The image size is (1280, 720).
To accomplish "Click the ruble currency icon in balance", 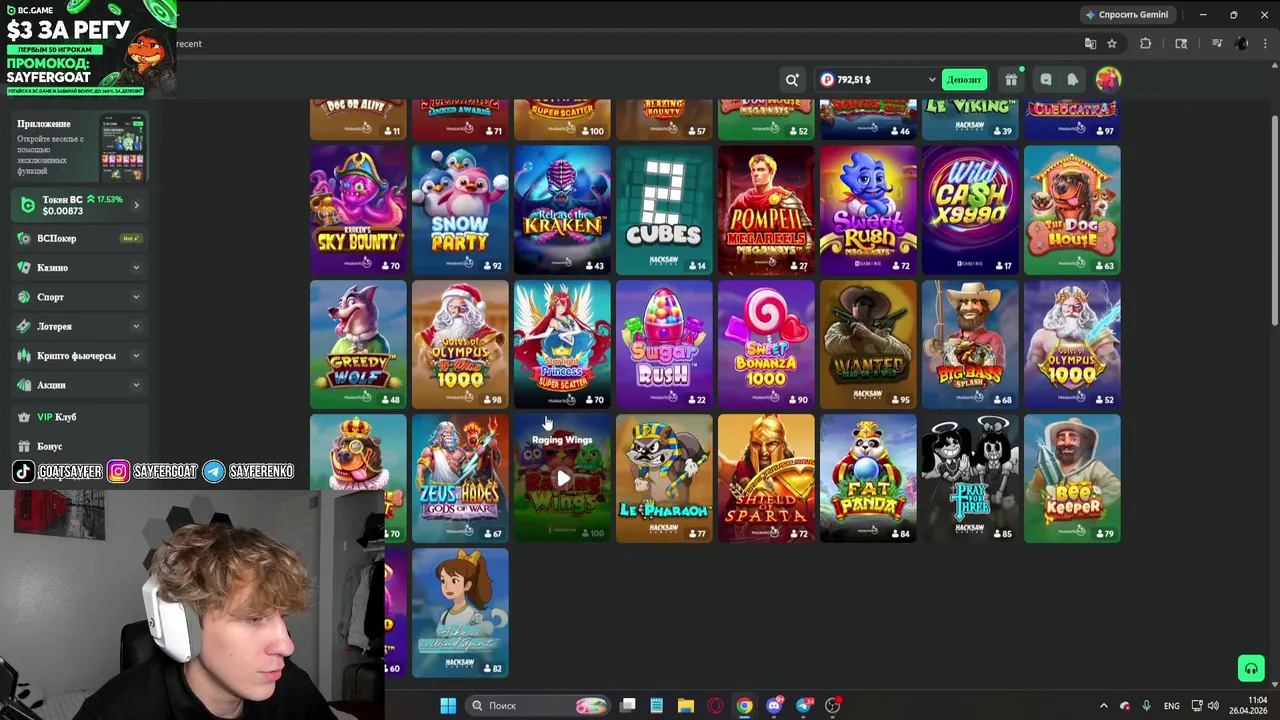I will (827, 80).
